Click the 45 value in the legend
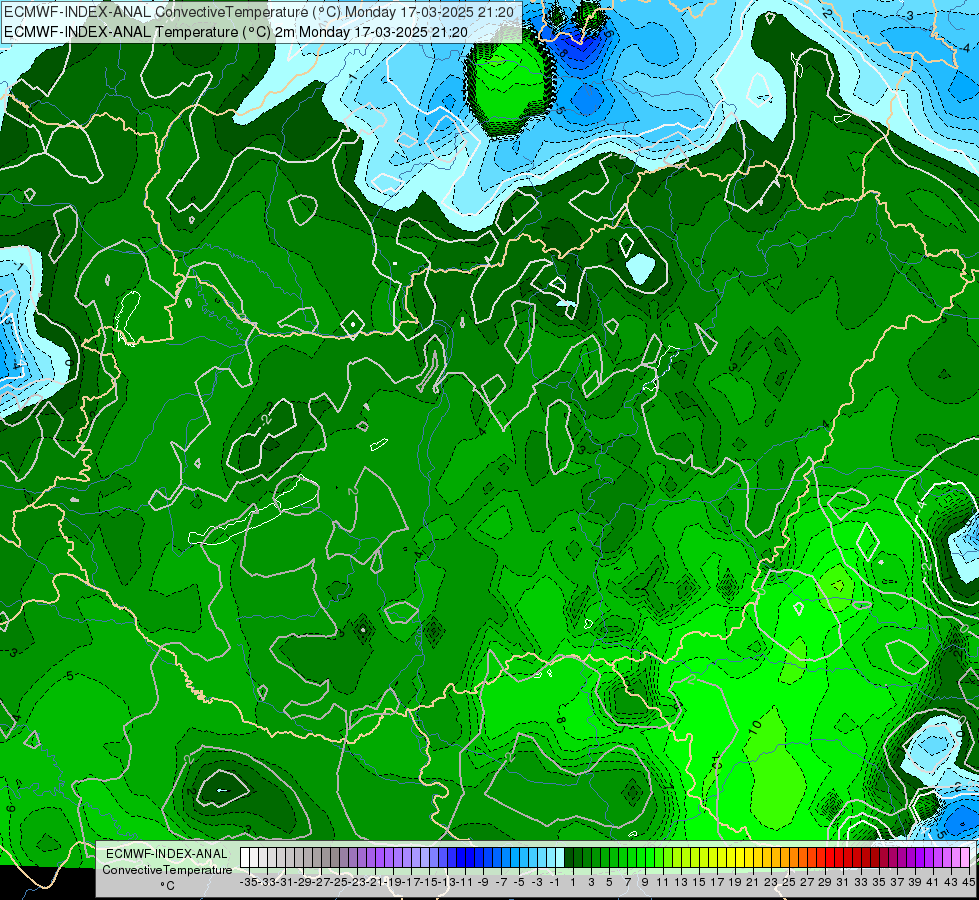This screenshot has height=900, width=979. click(968, 882)
